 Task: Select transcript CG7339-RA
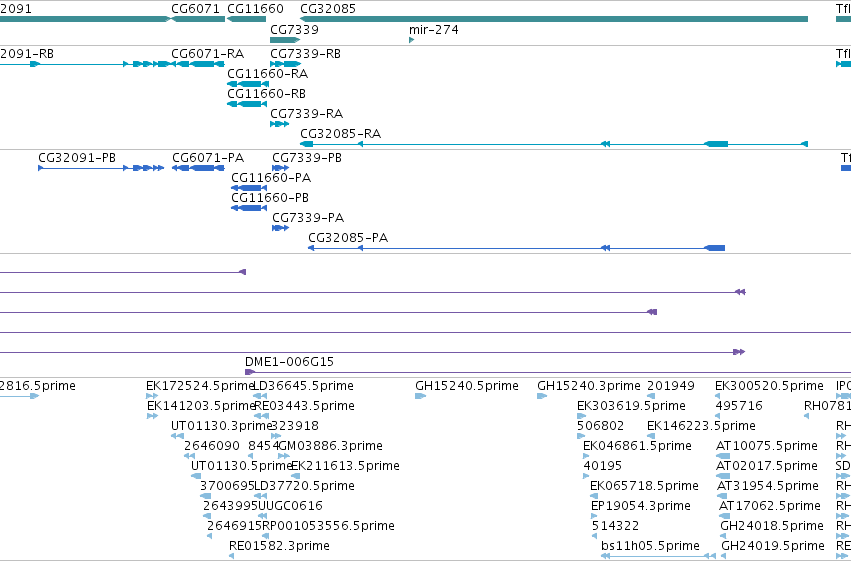pyautogui.click(x=307, y=114)
